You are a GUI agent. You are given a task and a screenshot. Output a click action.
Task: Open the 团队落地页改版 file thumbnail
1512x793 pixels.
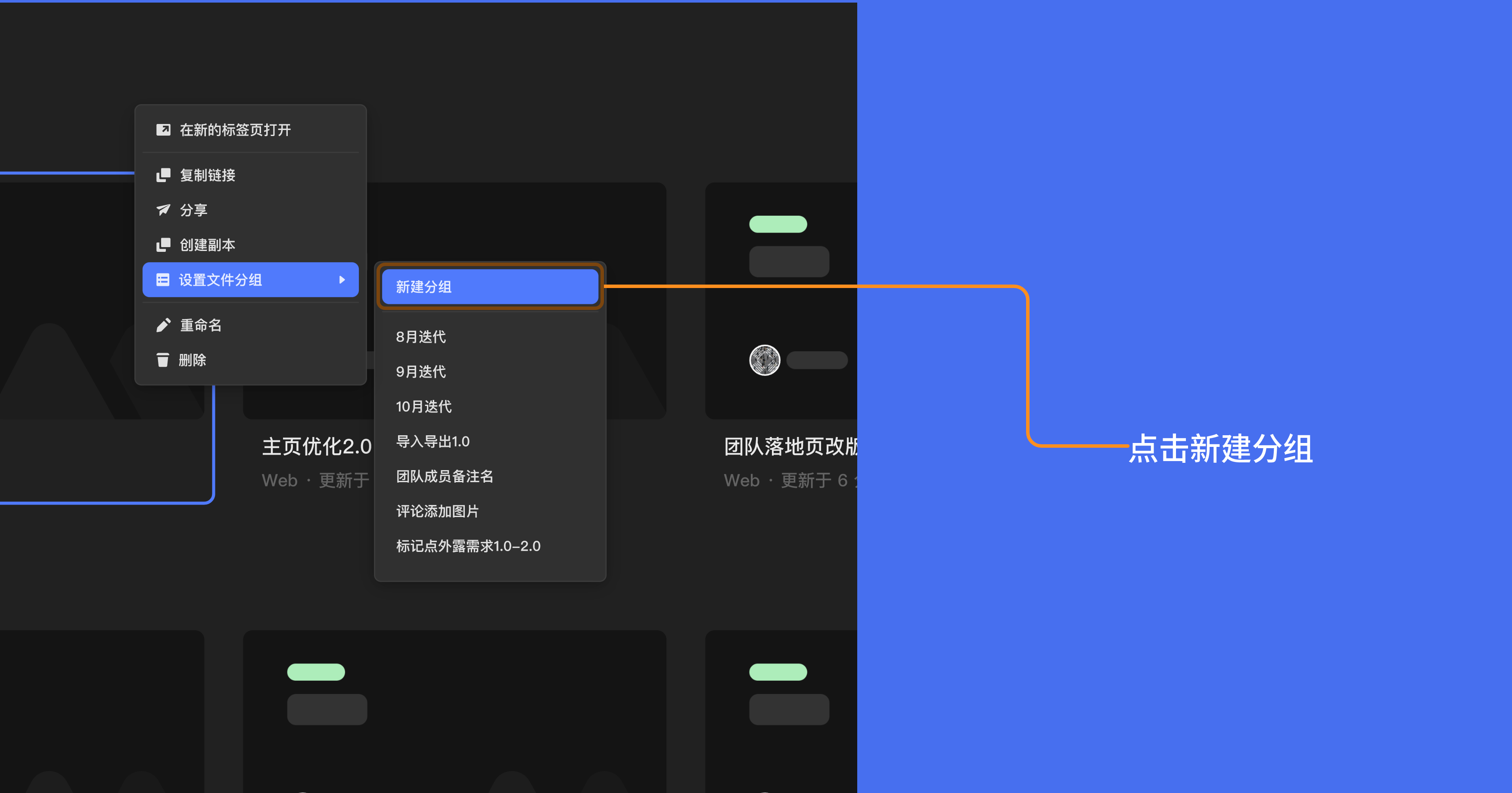tap(781, 301)
